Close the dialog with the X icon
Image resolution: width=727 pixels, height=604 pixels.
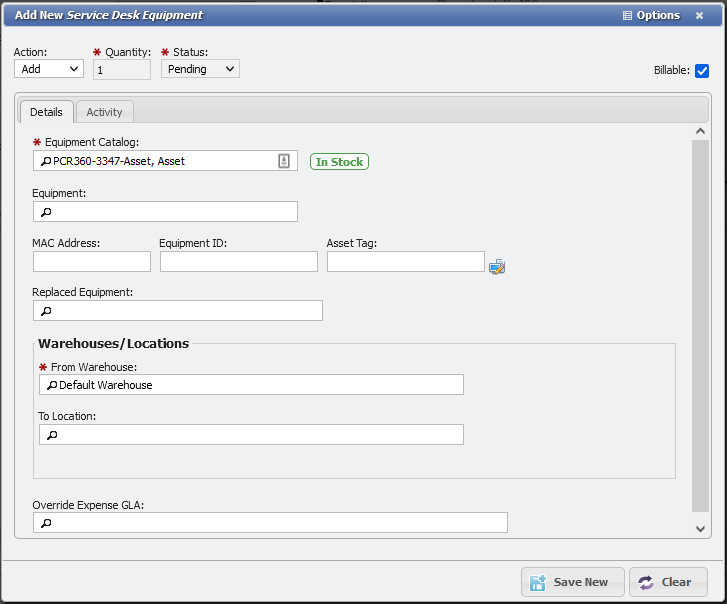[699, 16]
